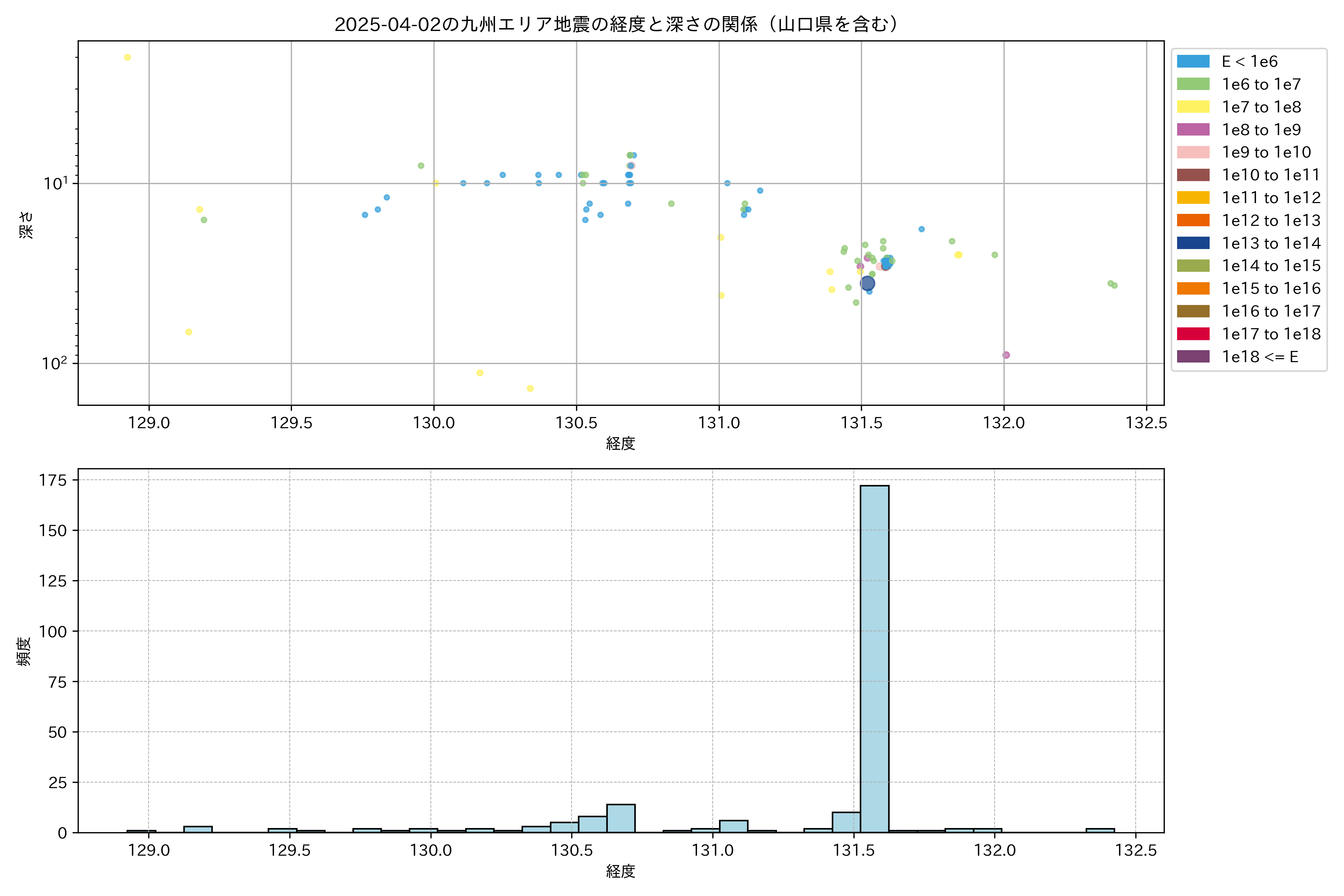This screenshot has width=1344, height=896.
Task: Click the histogram bar peaking near 130.7
Action: [x=620, y=818]
